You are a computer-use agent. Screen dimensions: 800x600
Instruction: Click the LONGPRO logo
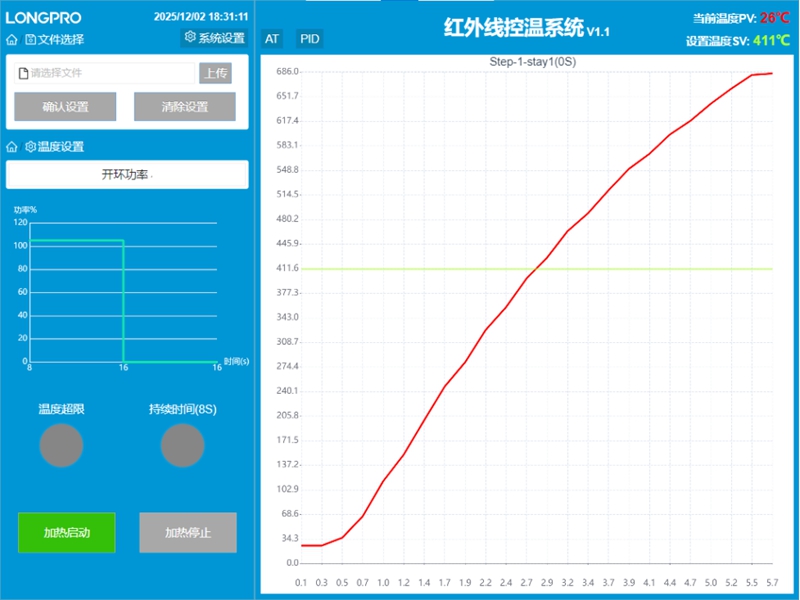pyautogui.click(x=44, y=17)
